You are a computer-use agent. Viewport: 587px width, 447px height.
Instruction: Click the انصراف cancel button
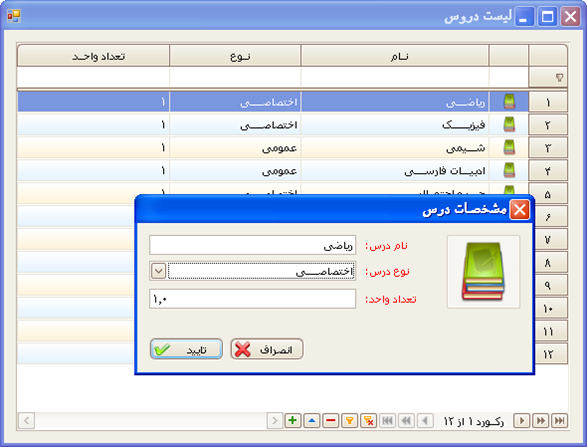(267, 349)
